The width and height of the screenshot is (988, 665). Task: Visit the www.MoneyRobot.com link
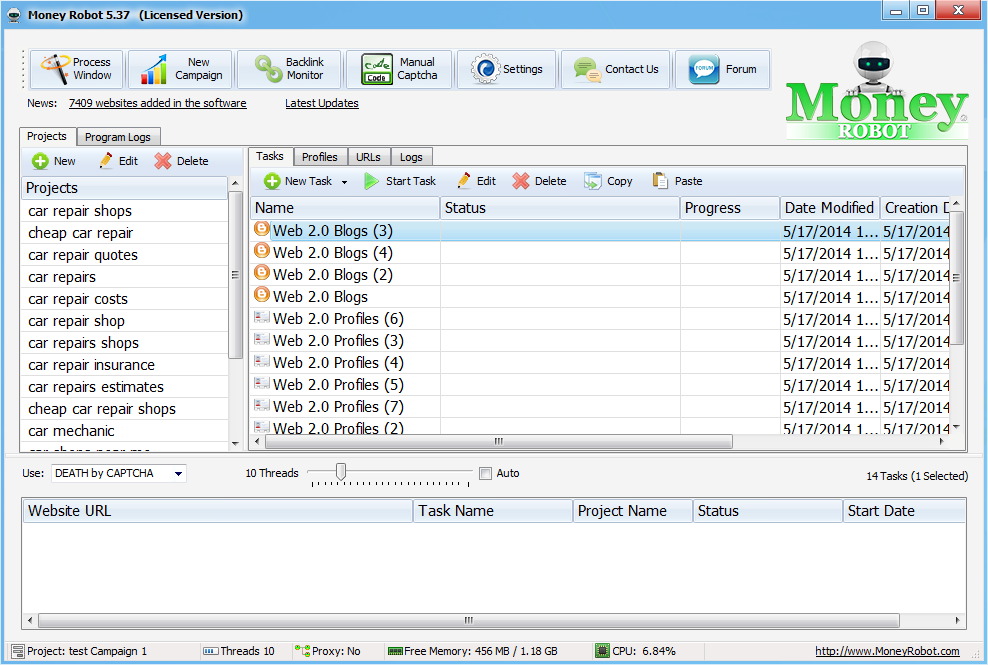pos(887,651)
